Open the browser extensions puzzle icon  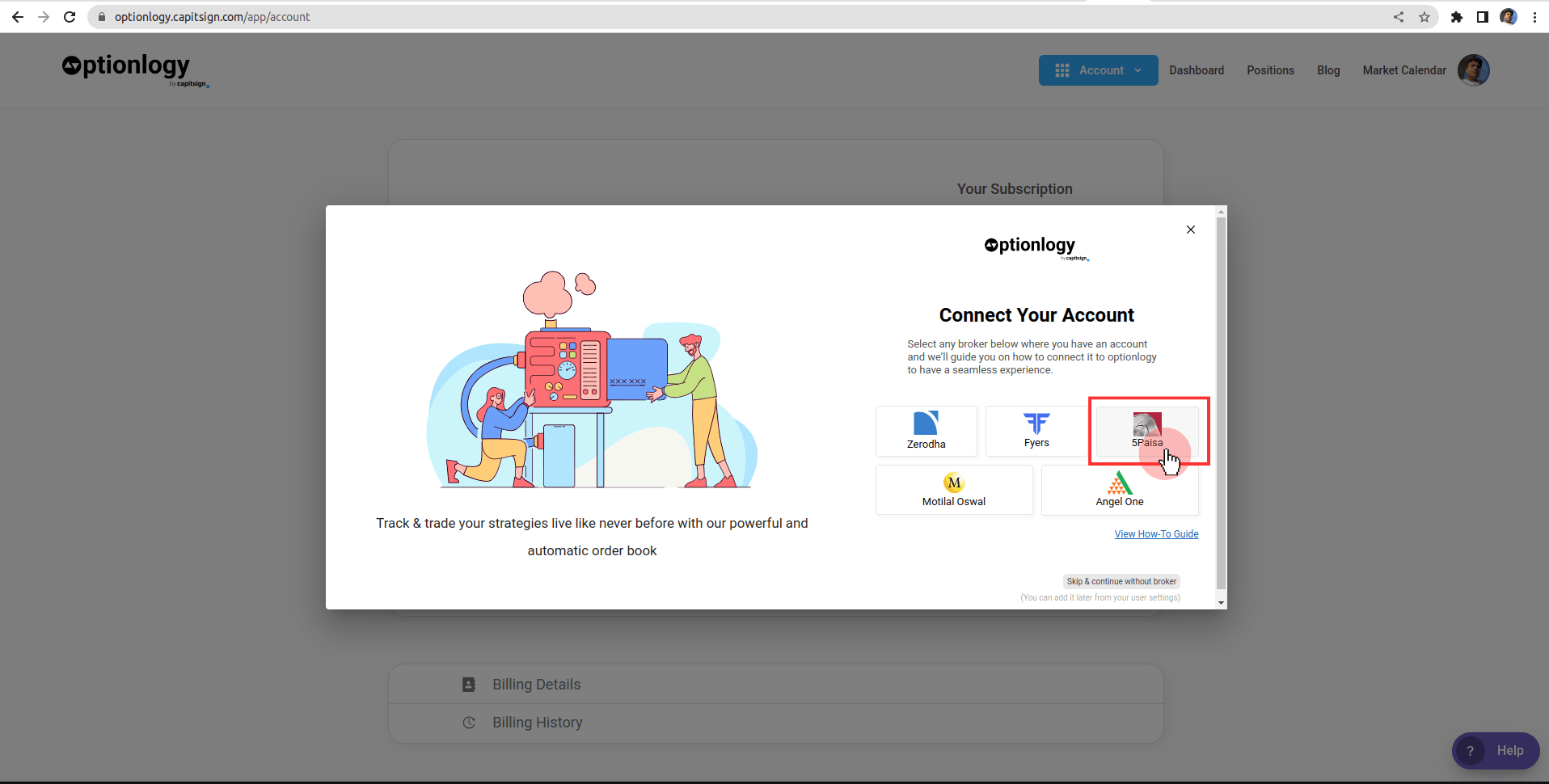(1457, 17)
